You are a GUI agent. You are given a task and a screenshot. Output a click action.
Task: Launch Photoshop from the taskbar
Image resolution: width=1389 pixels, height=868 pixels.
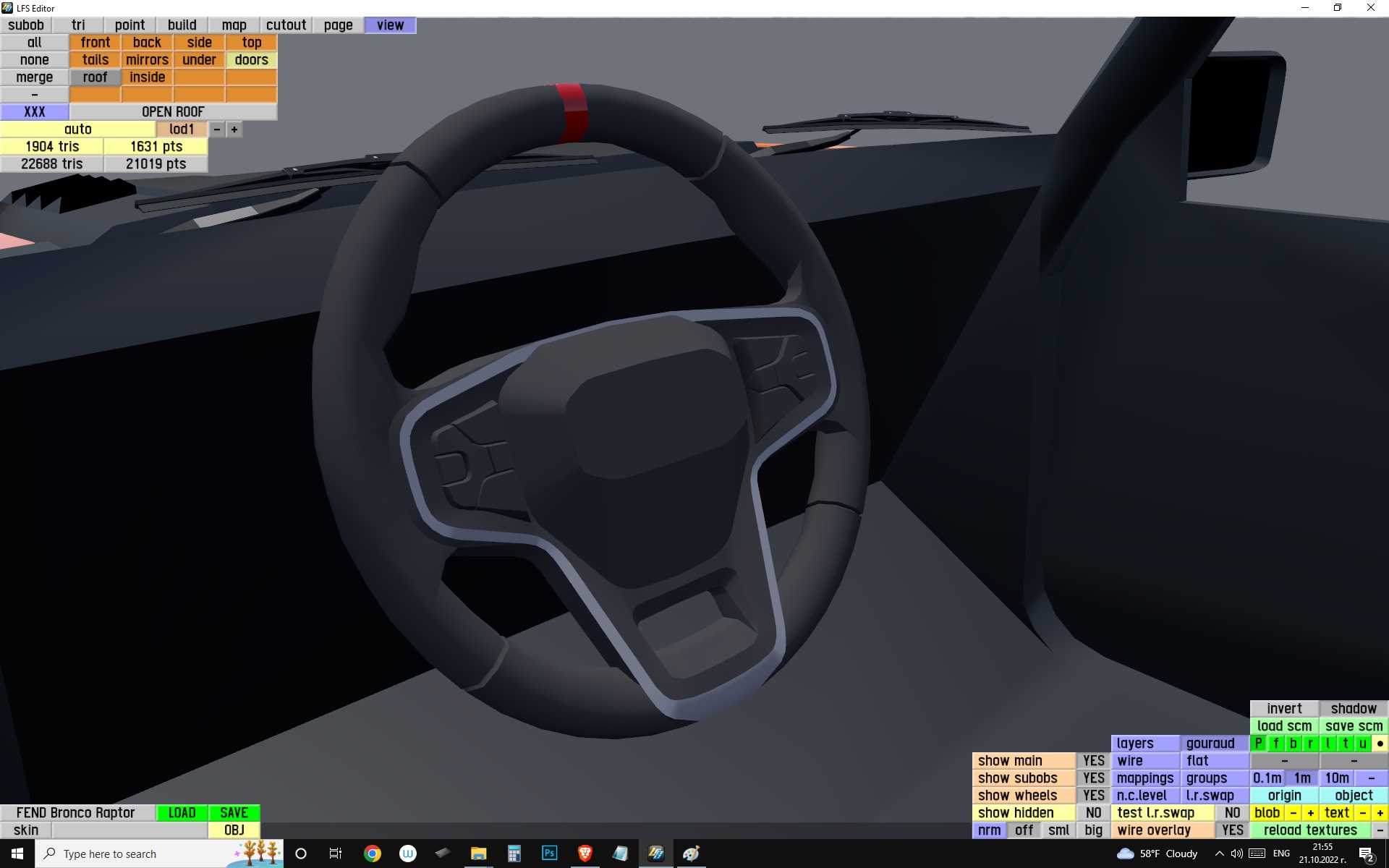pyautogui.click(x=549, y=854)
